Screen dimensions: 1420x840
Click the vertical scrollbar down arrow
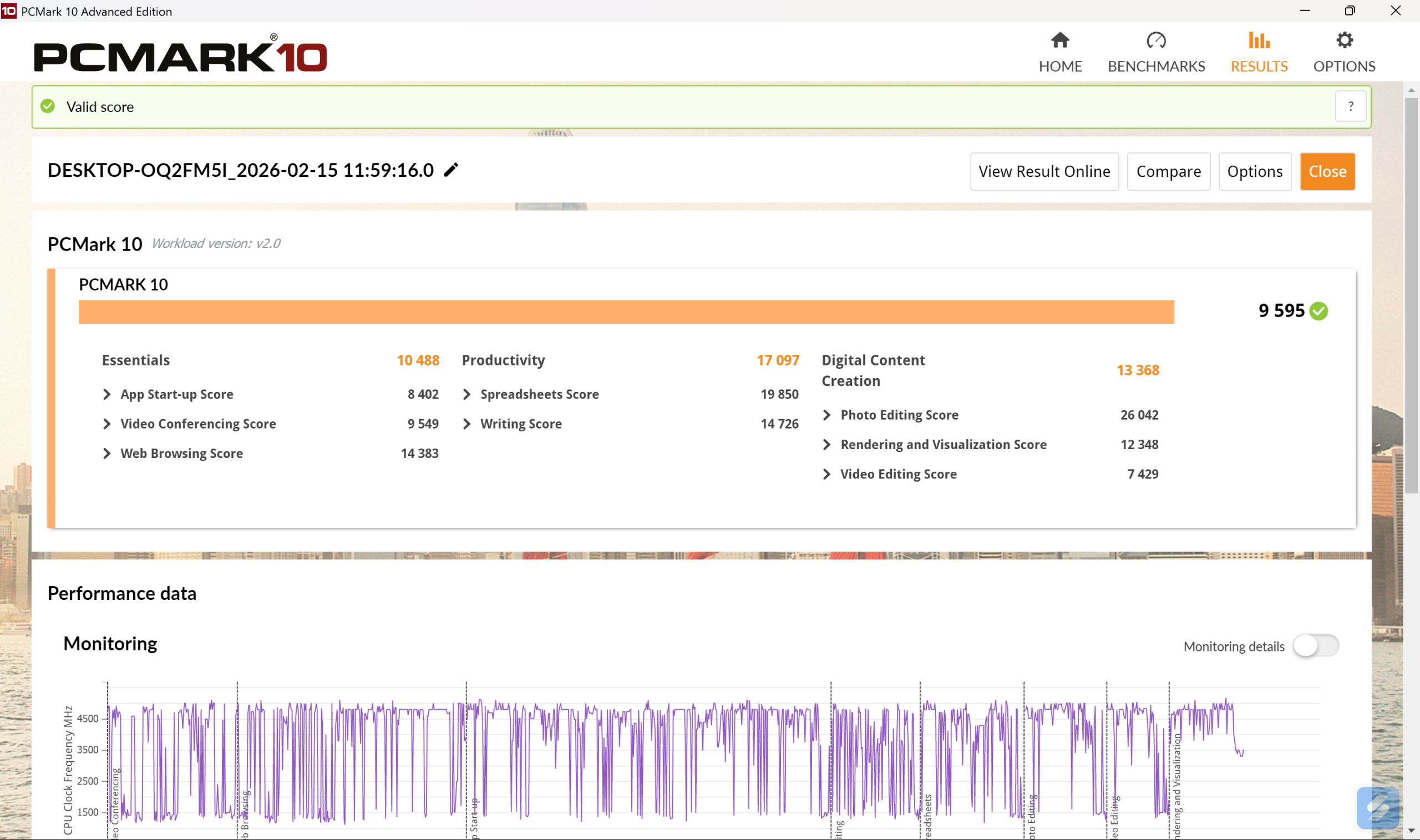tap(1411, 830)
